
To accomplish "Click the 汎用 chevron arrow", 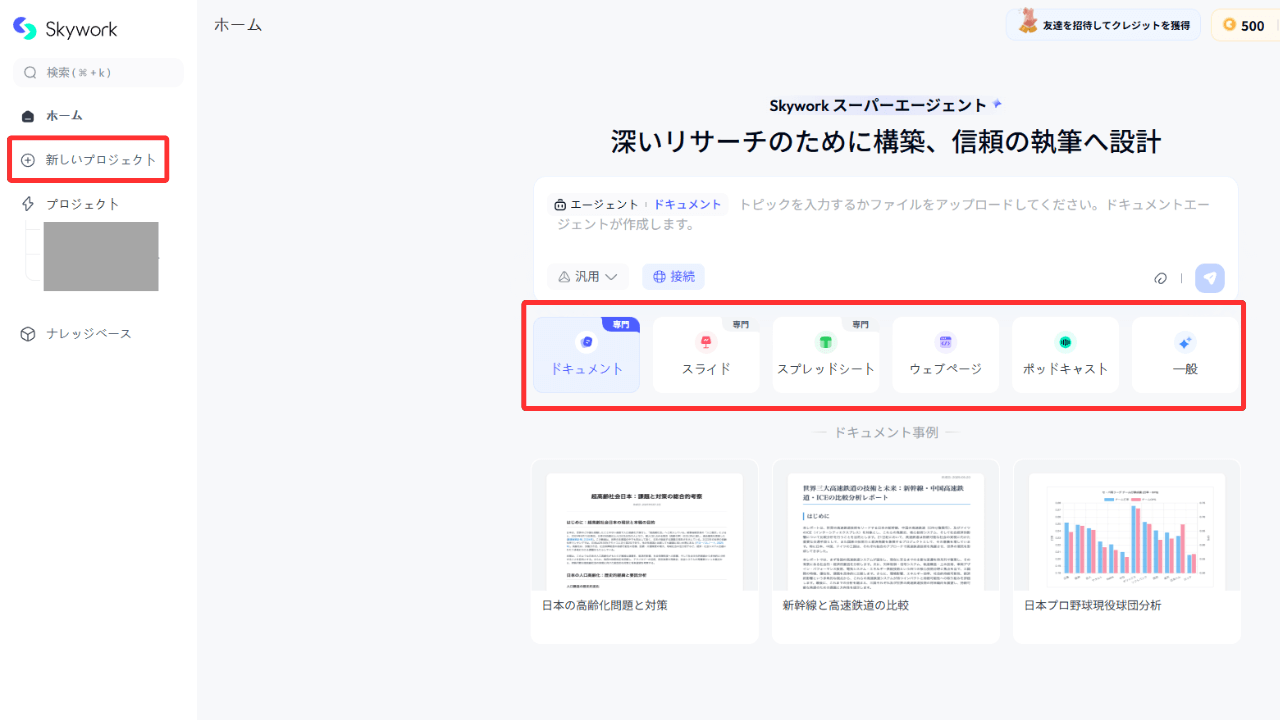I will (611, 277).
